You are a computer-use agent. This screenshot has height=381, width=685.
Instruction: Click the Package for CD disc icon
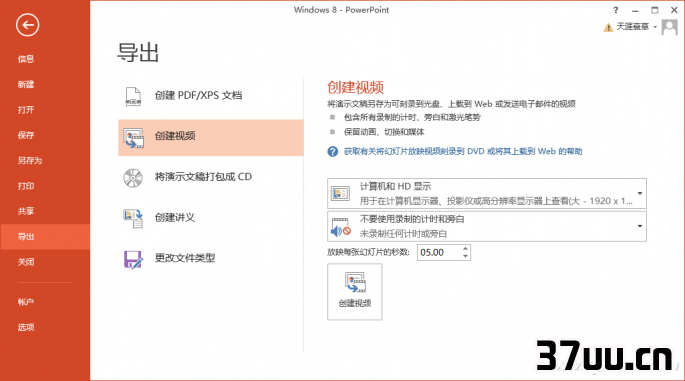point(133,178)
